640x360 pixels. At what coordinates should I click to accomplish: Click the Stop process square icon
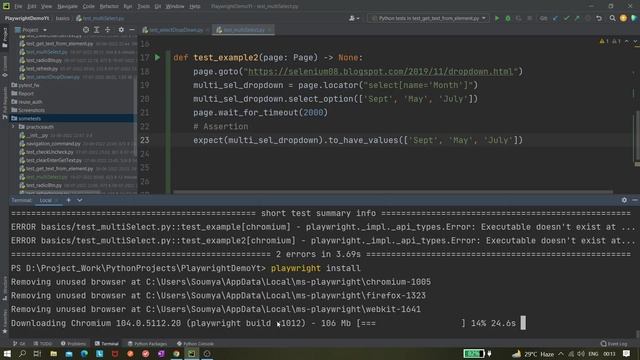click(x=529, y=18)
